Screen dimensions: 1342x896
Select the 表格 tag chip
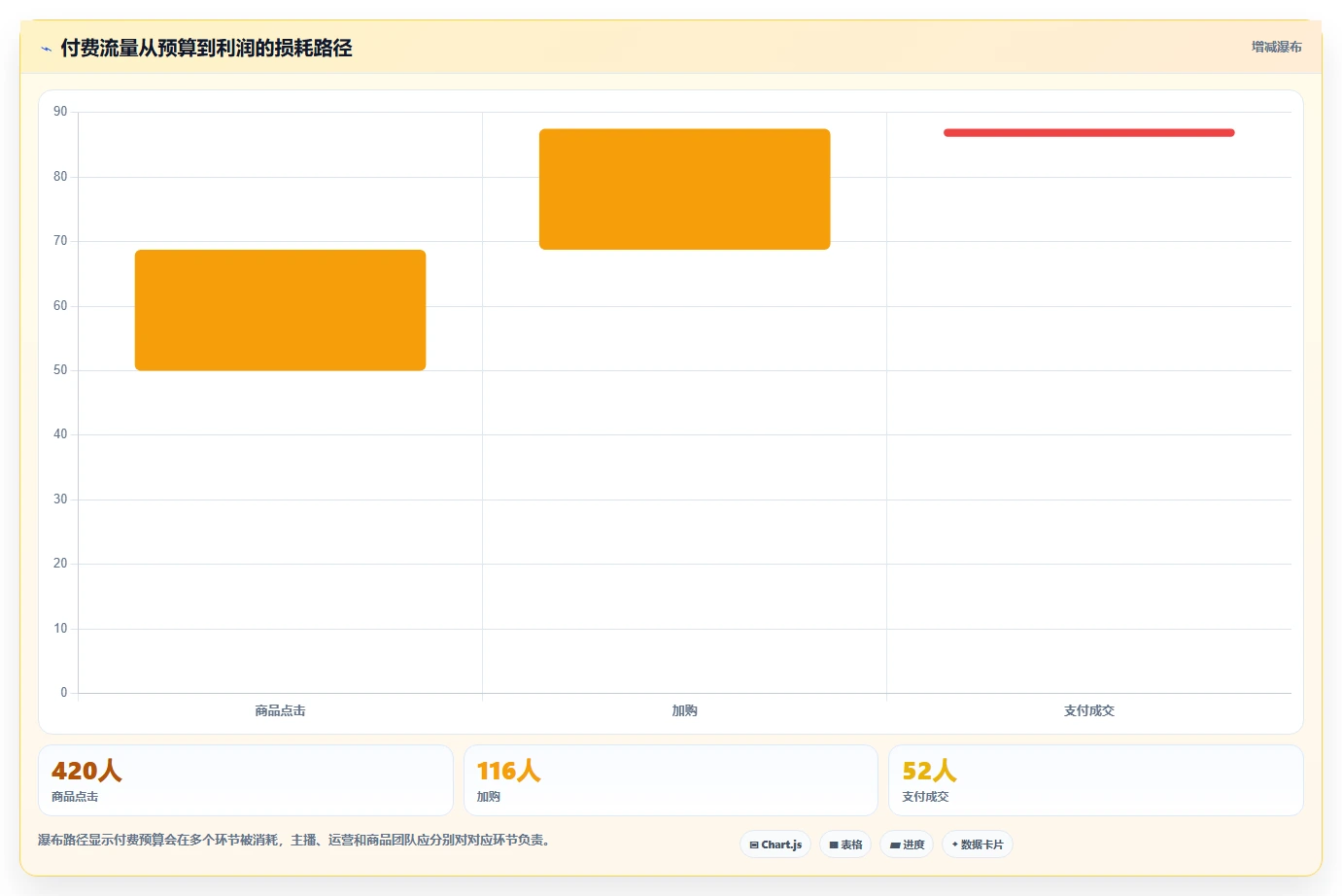click(845, 844)
